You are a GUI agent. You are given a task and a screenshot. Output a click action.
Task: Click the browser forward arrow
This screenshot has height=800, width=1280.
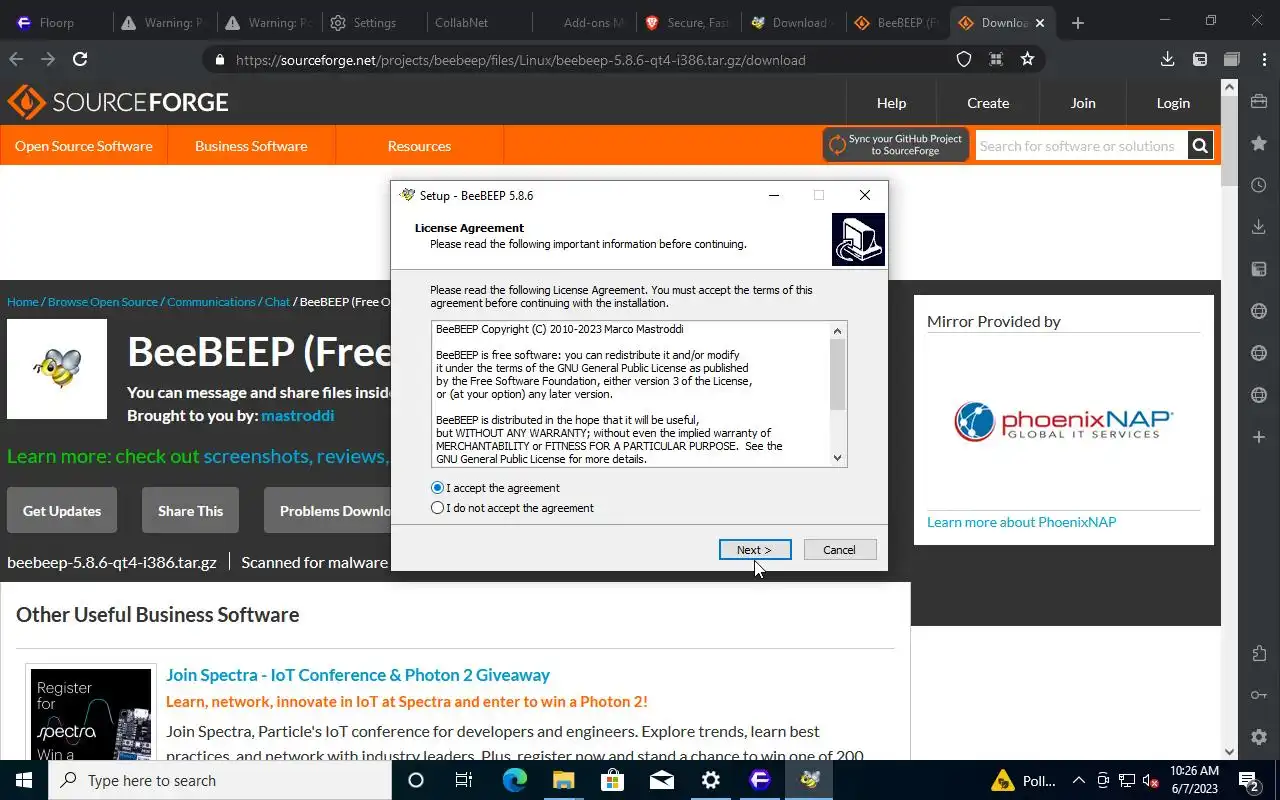click(48, 60)
